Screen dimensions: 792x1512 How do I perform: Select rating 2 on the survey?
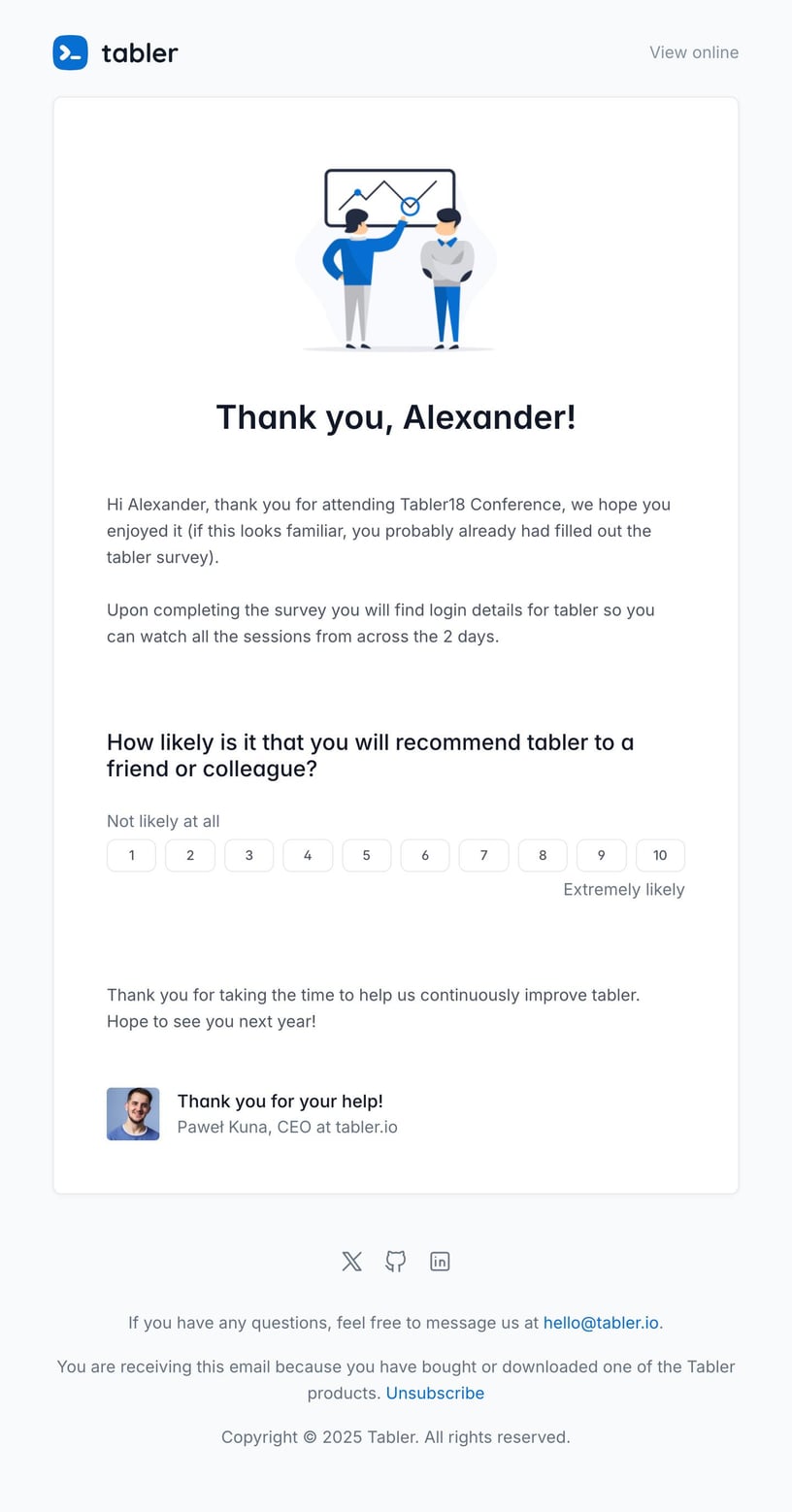pos(190,855)
